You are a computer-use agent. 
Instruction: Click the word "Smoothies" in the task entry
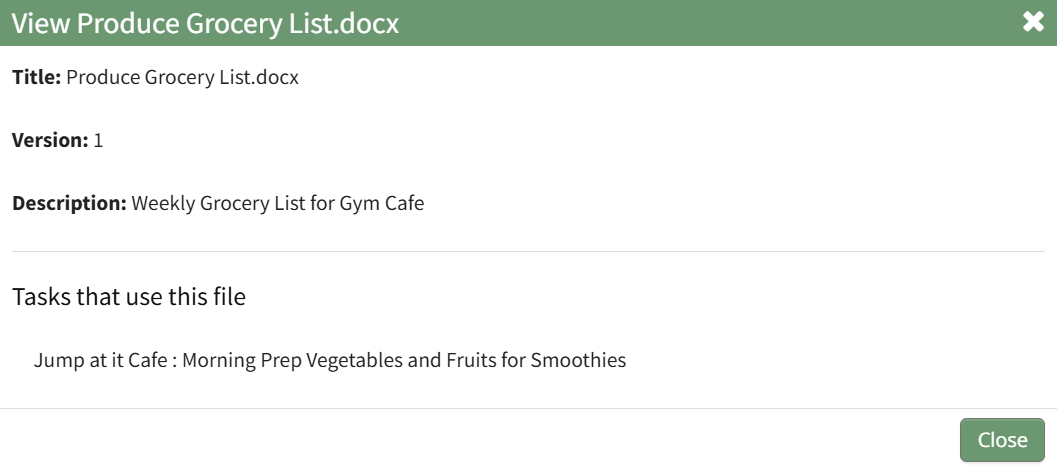click(x=578, y=360)
